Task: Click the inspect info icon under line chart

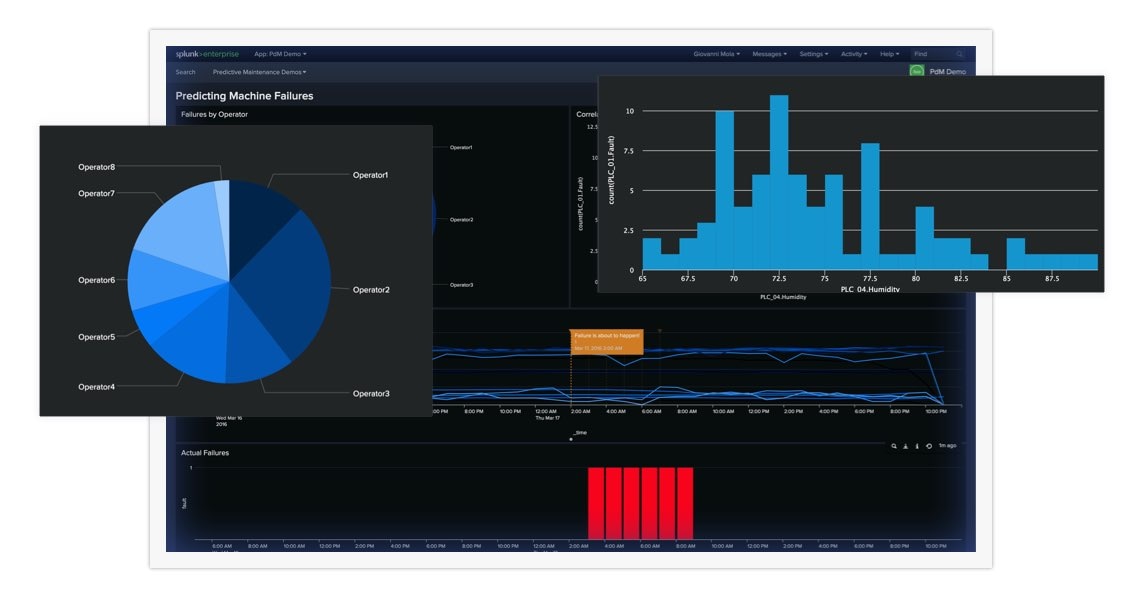Action: [917, 445]
